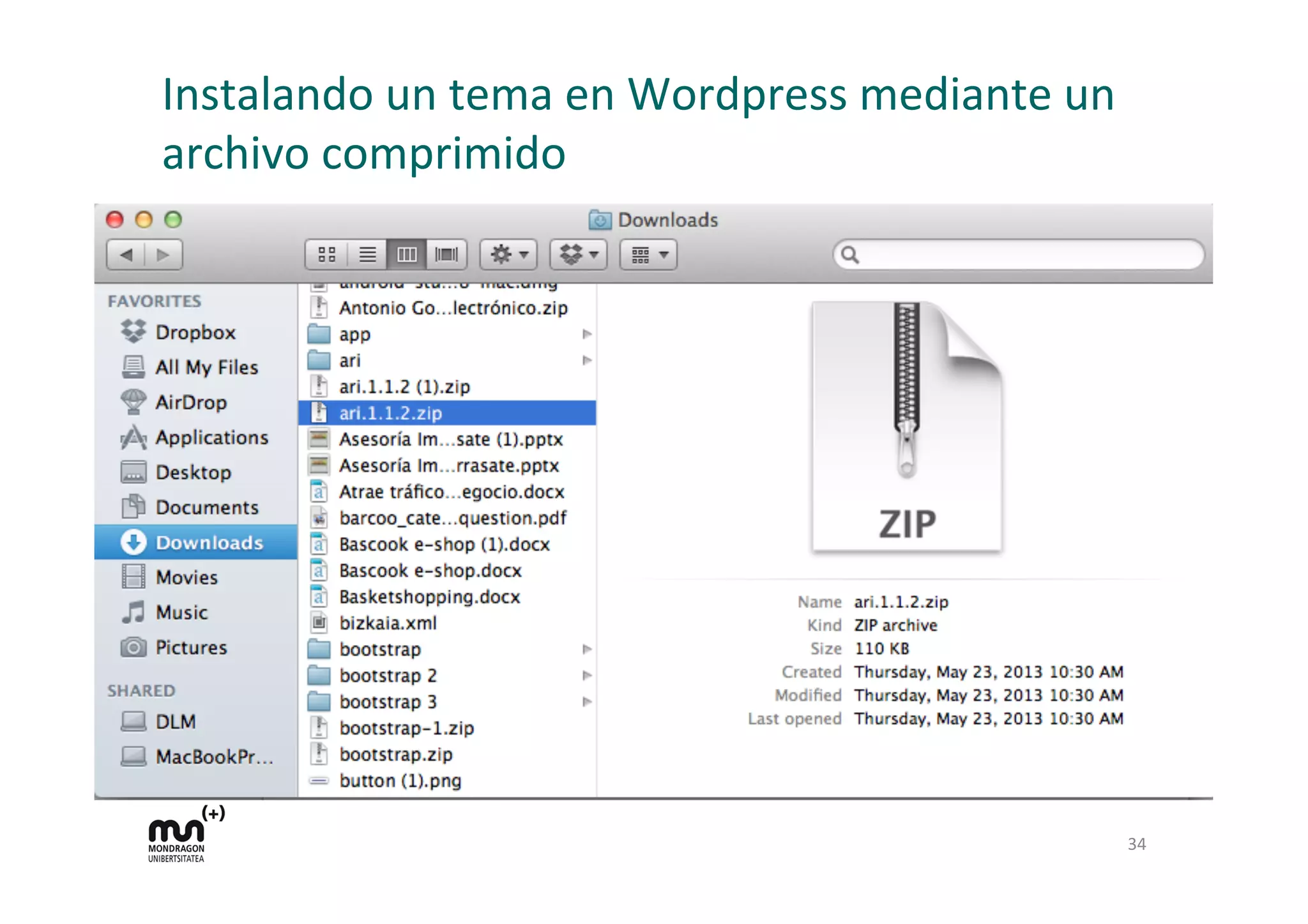Switch to list view
This screenshot has height=924, width=1308.
click(367, 255)
